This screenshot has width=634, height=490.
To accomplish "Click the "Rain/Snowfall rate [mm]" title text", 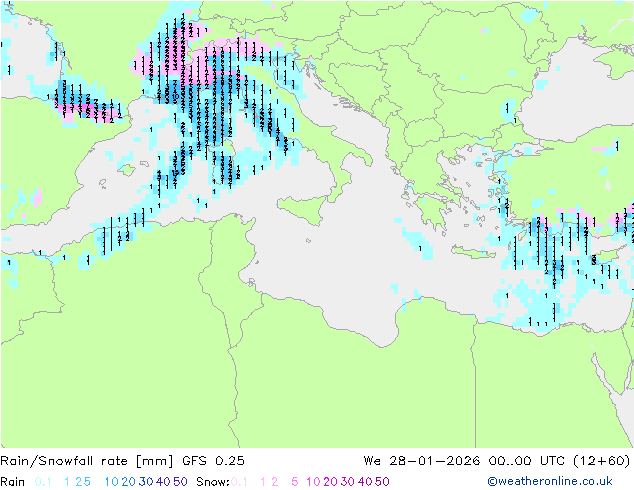I will (87, 461).
